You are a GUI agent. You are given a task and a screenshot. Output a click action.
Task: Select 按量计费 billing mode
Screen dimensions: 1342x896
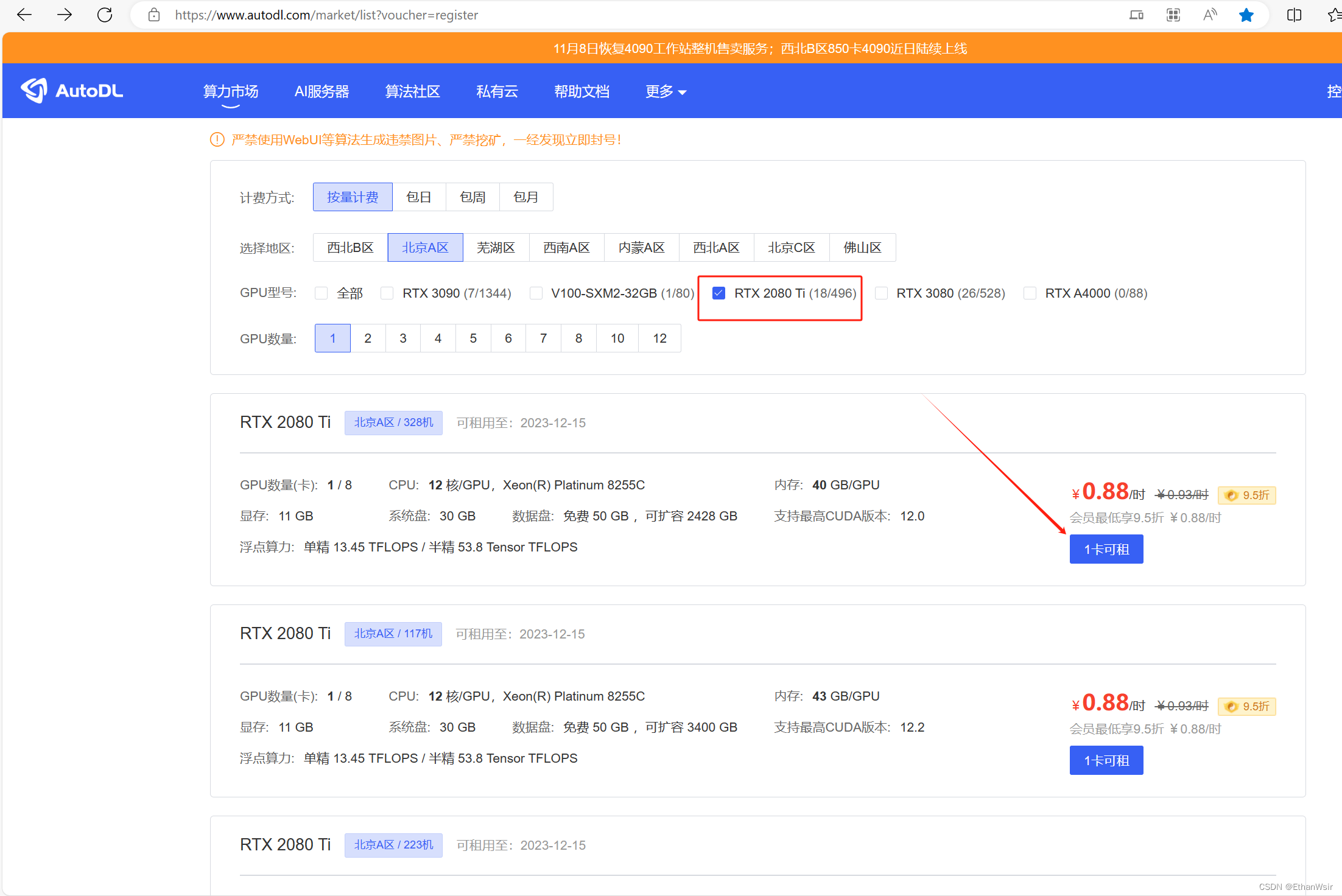(x=353, y=197)
